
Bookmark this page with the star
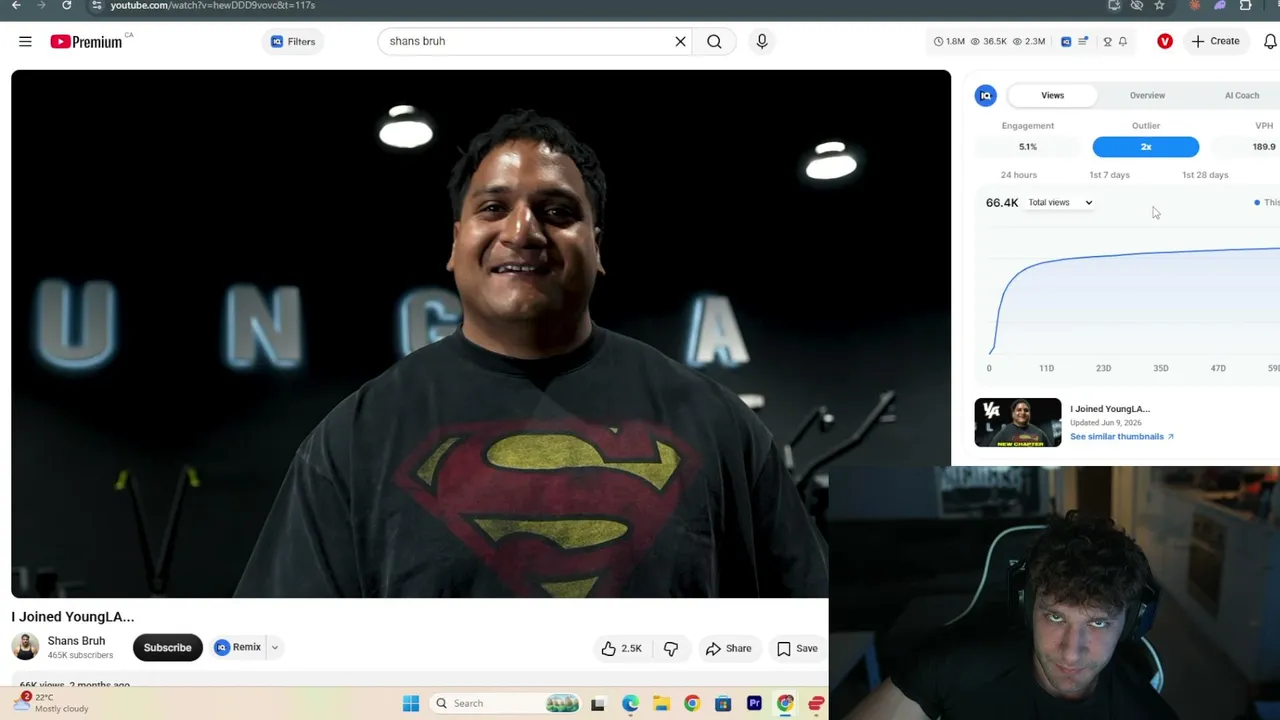1159,5
